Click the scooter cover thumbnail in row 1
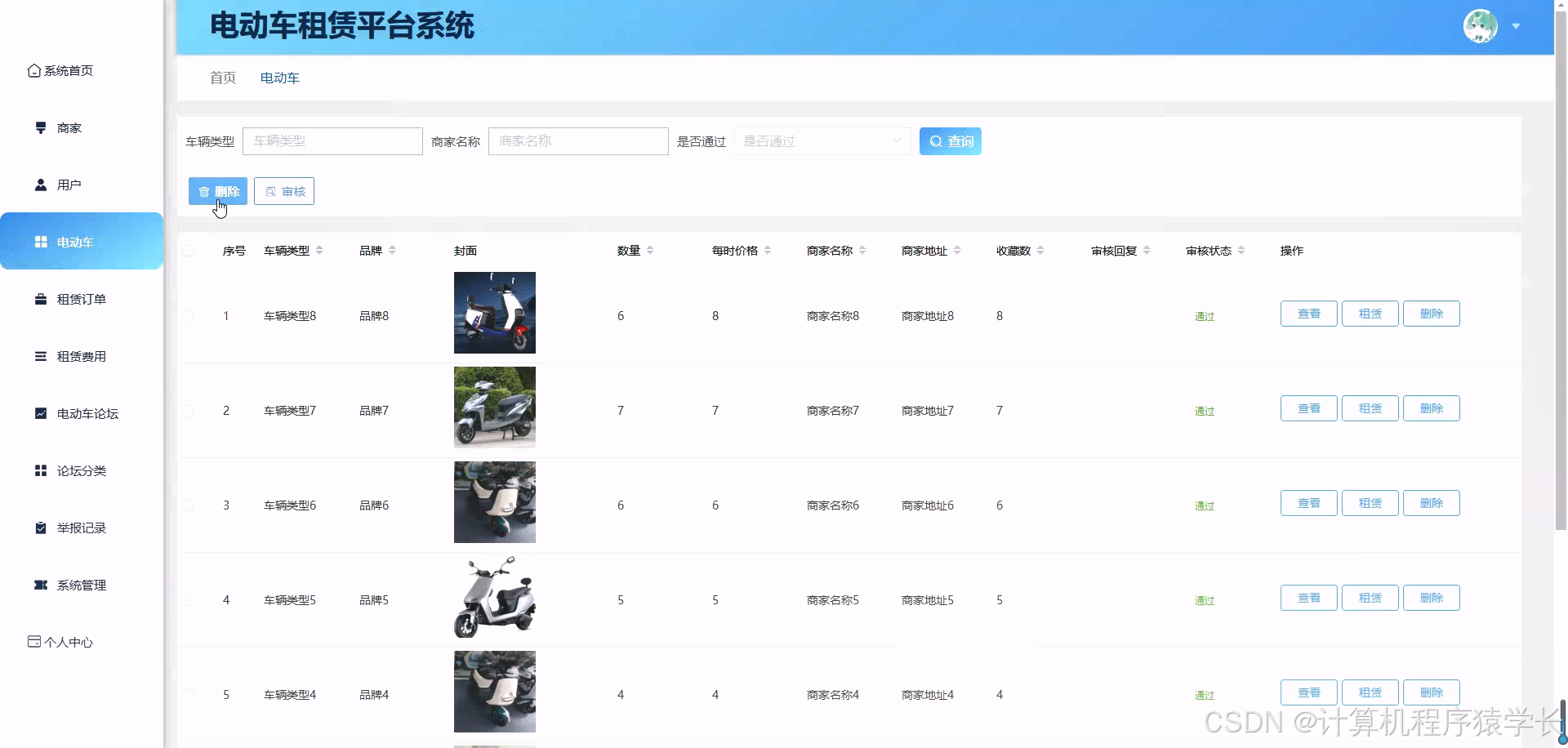The width and height of the screenshot is (1568, 748). pyautogui.click(x=494, y=313)
